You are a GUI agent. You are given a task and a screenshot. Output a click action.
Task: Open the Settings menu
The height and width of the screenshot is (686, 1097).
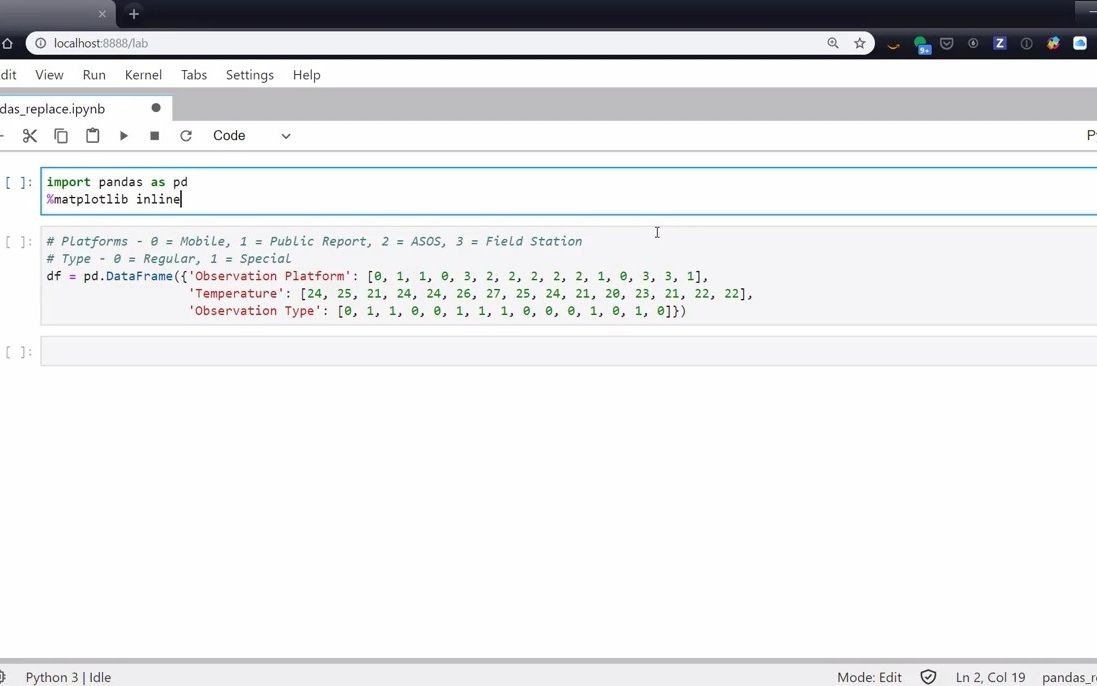coord(249,74)
